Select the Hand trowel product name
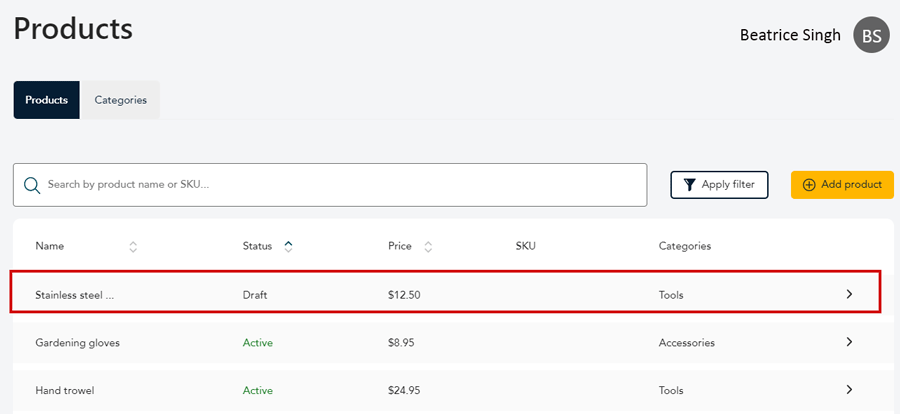Viewport: 900px width, 414px height. [x=65, y=390]
